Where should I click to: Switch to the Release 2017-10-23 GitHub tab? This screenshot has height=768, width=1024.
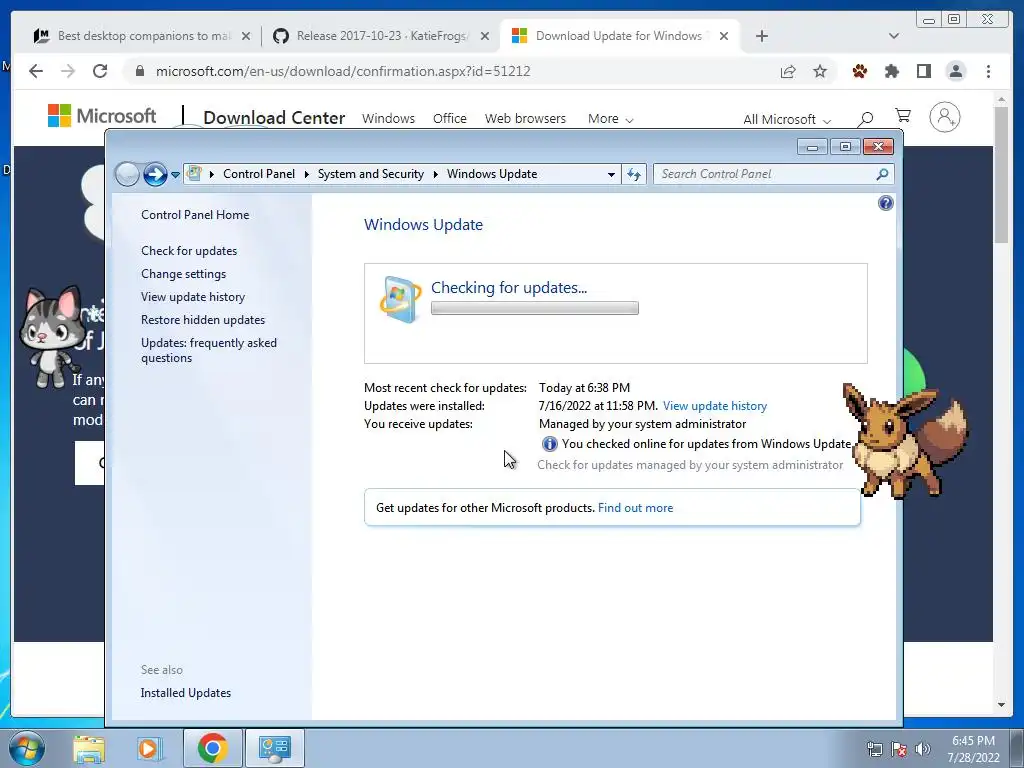pos(381,36)
